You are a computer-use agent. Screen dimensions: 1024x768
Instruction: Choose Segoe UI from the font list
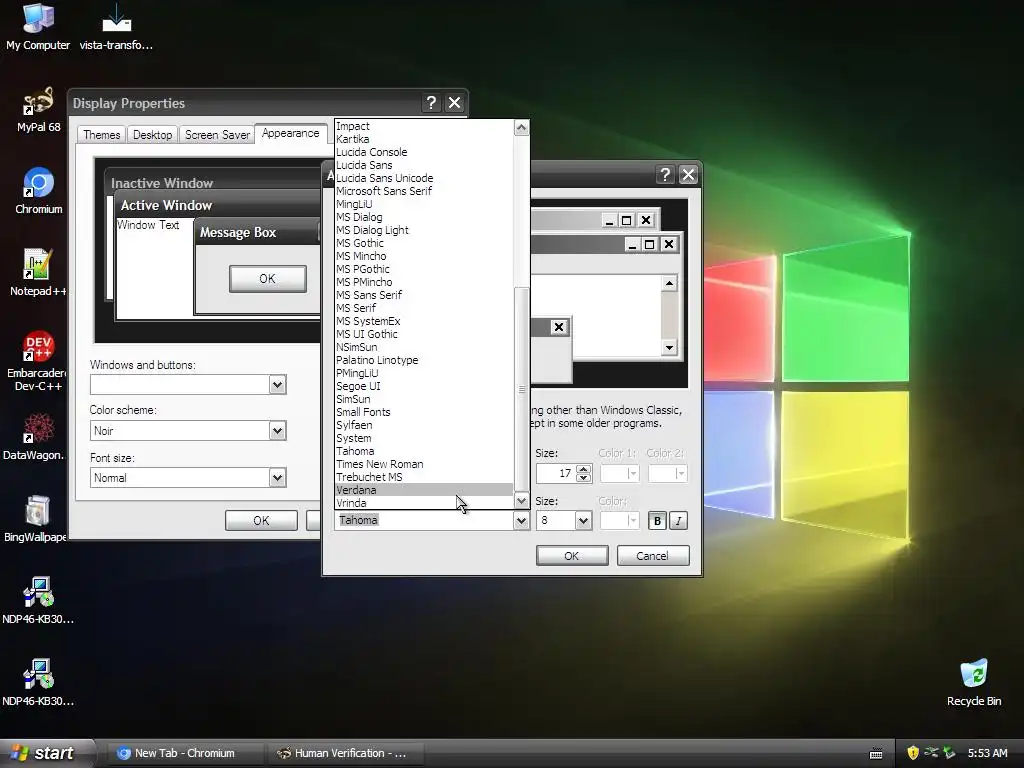tap(423, 386)
